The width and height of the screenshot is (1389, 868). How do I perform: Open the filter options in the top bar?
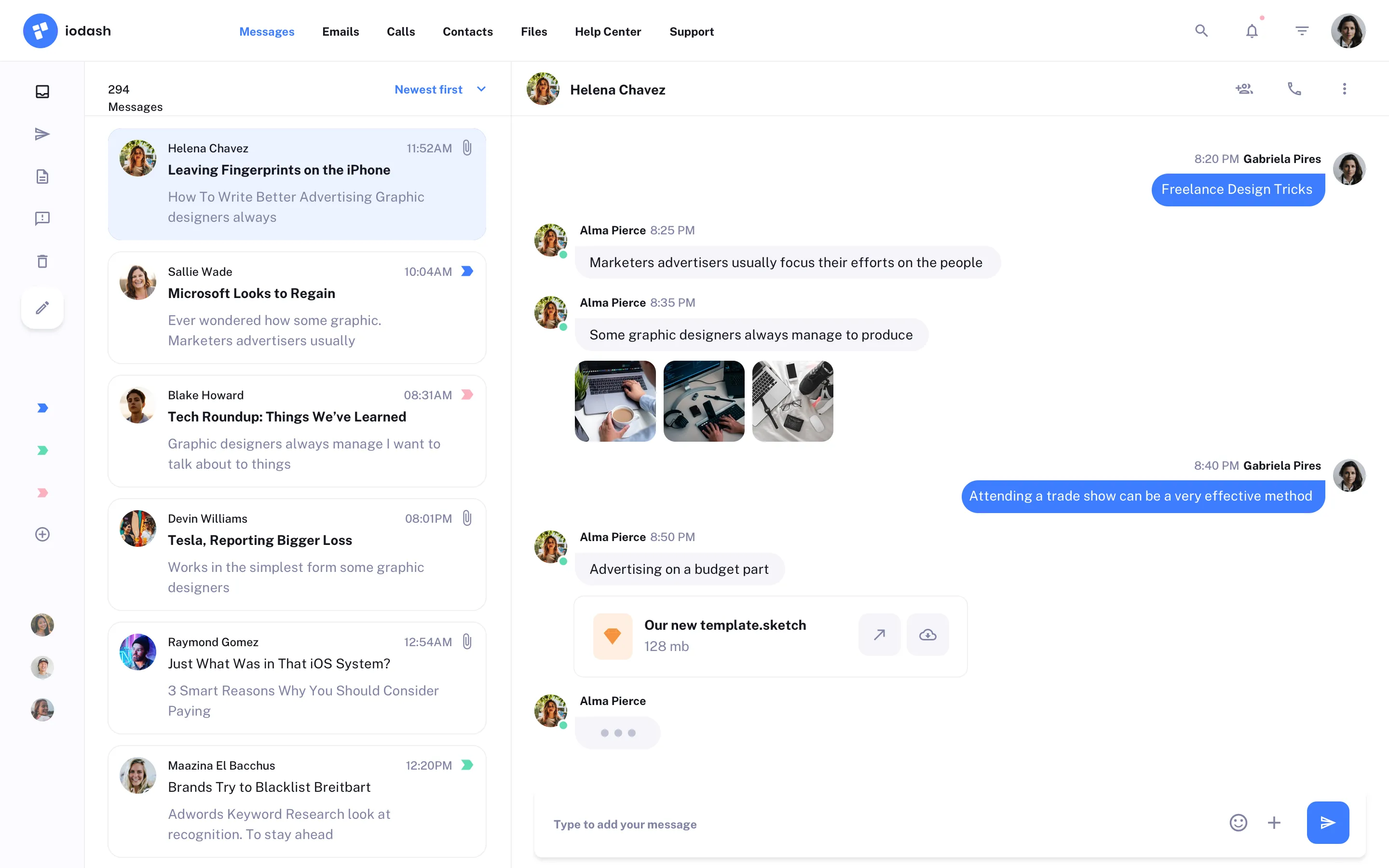pos(1301,30)
